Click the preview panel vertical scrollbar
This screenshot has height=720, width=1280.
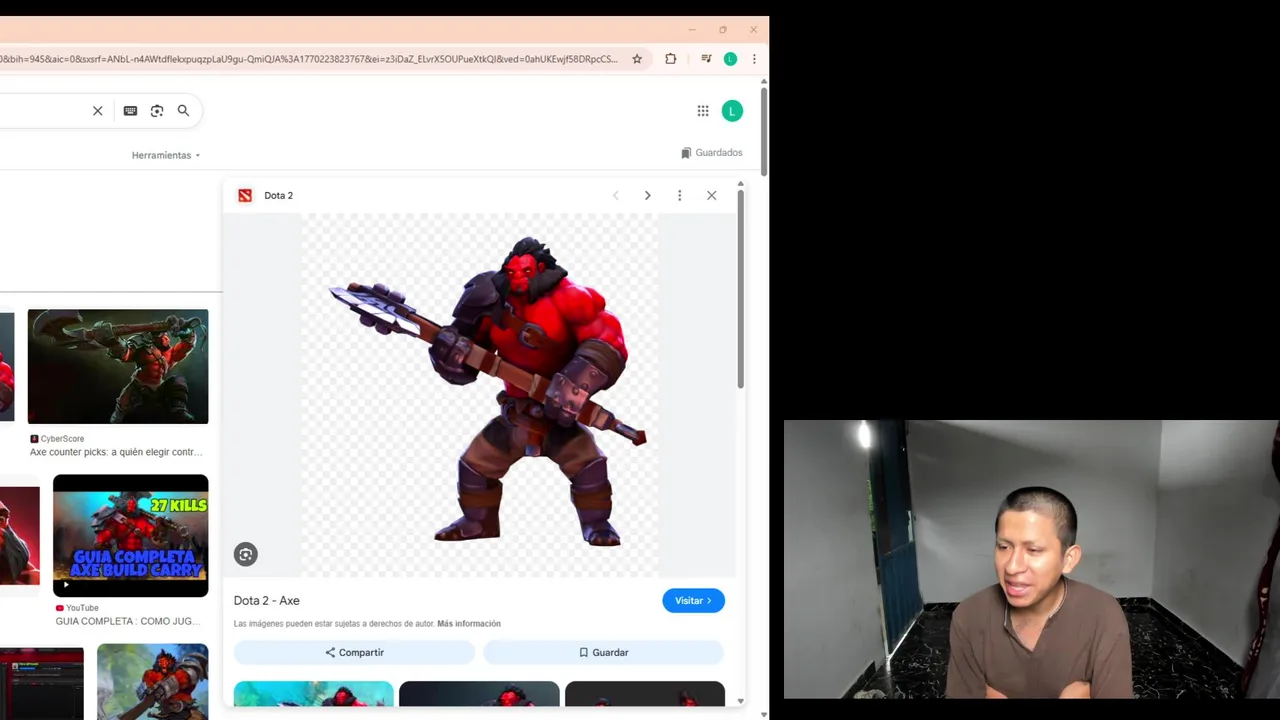click(x=741, y=288)
